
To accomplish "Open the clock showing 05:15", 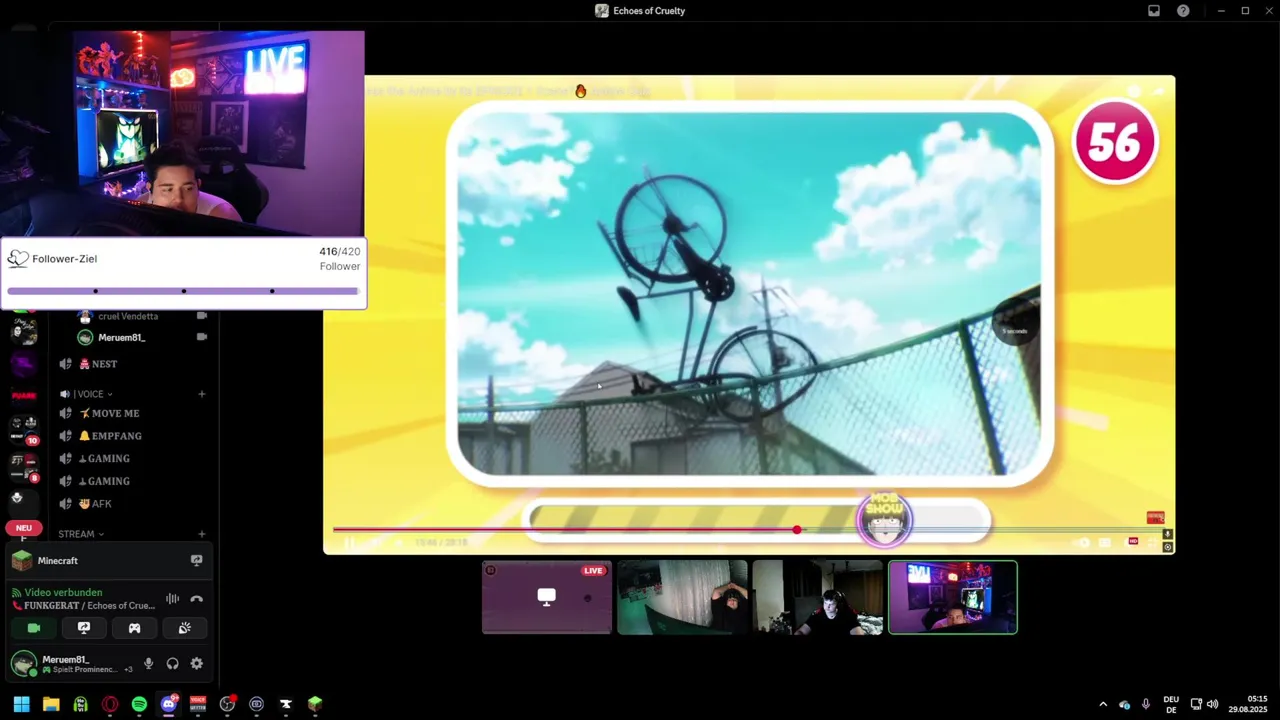I will [1248, 704].
